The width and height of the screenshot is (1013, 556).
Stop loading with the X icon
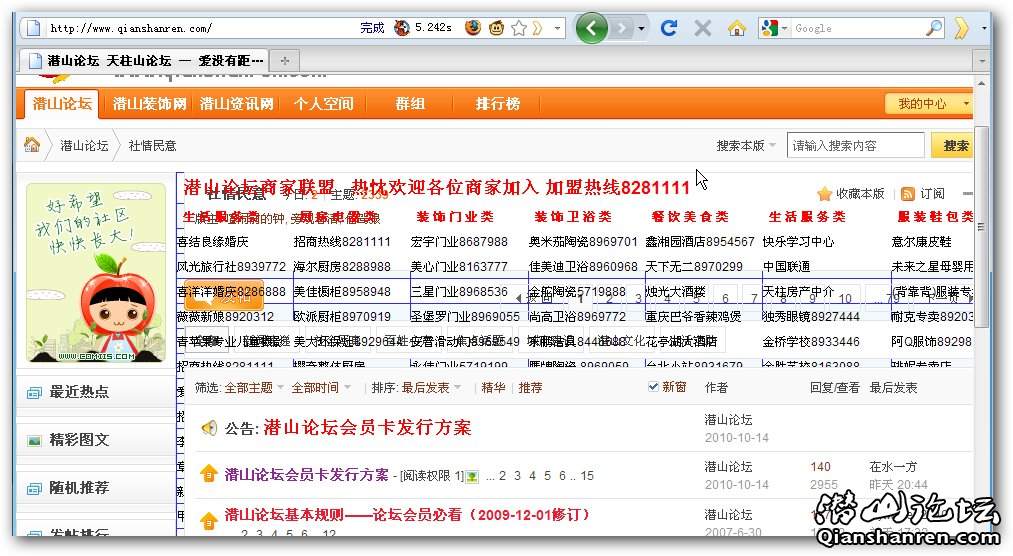tap(702, 28)
